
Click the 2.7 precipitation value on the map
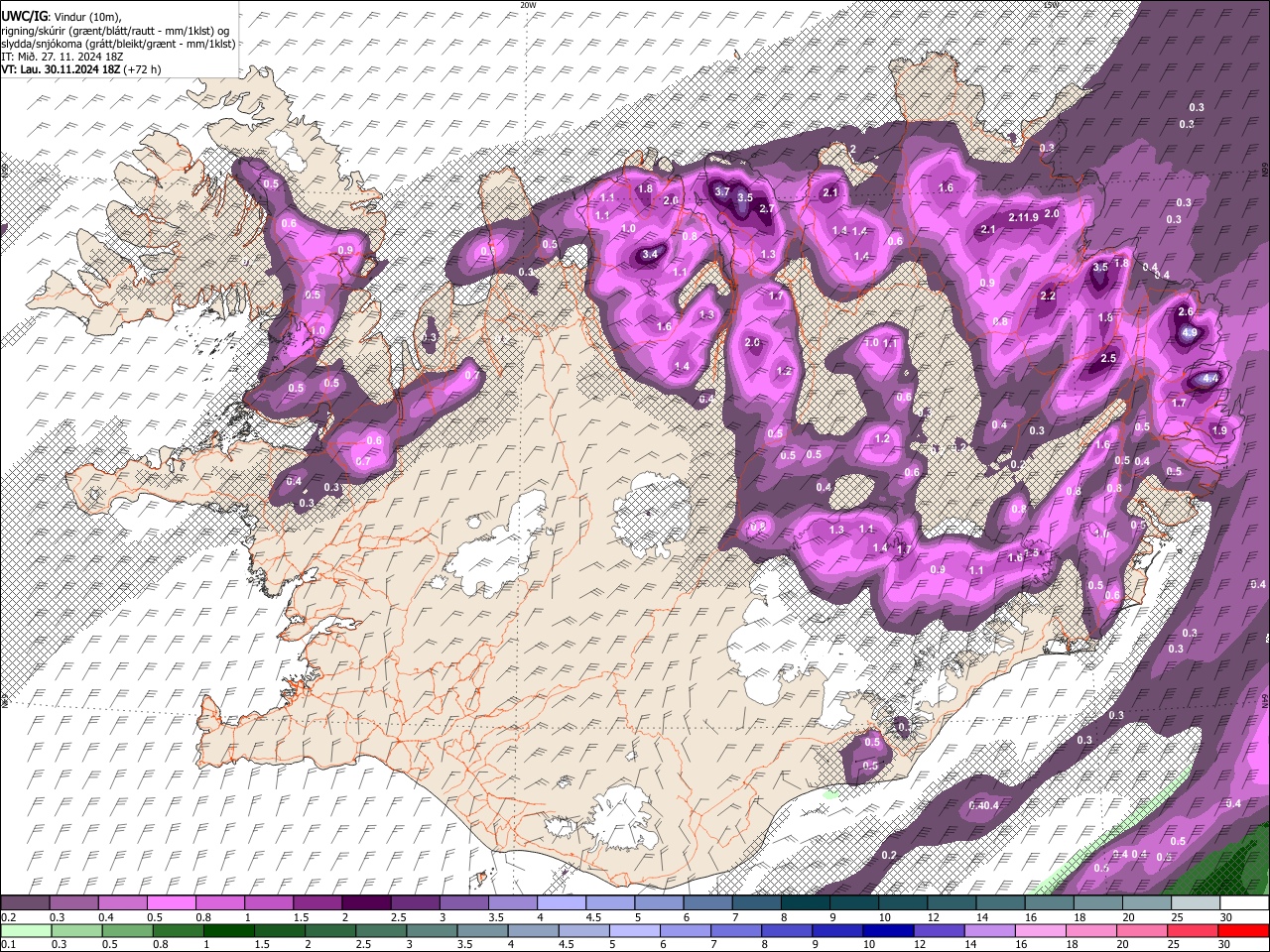[767, 208]
